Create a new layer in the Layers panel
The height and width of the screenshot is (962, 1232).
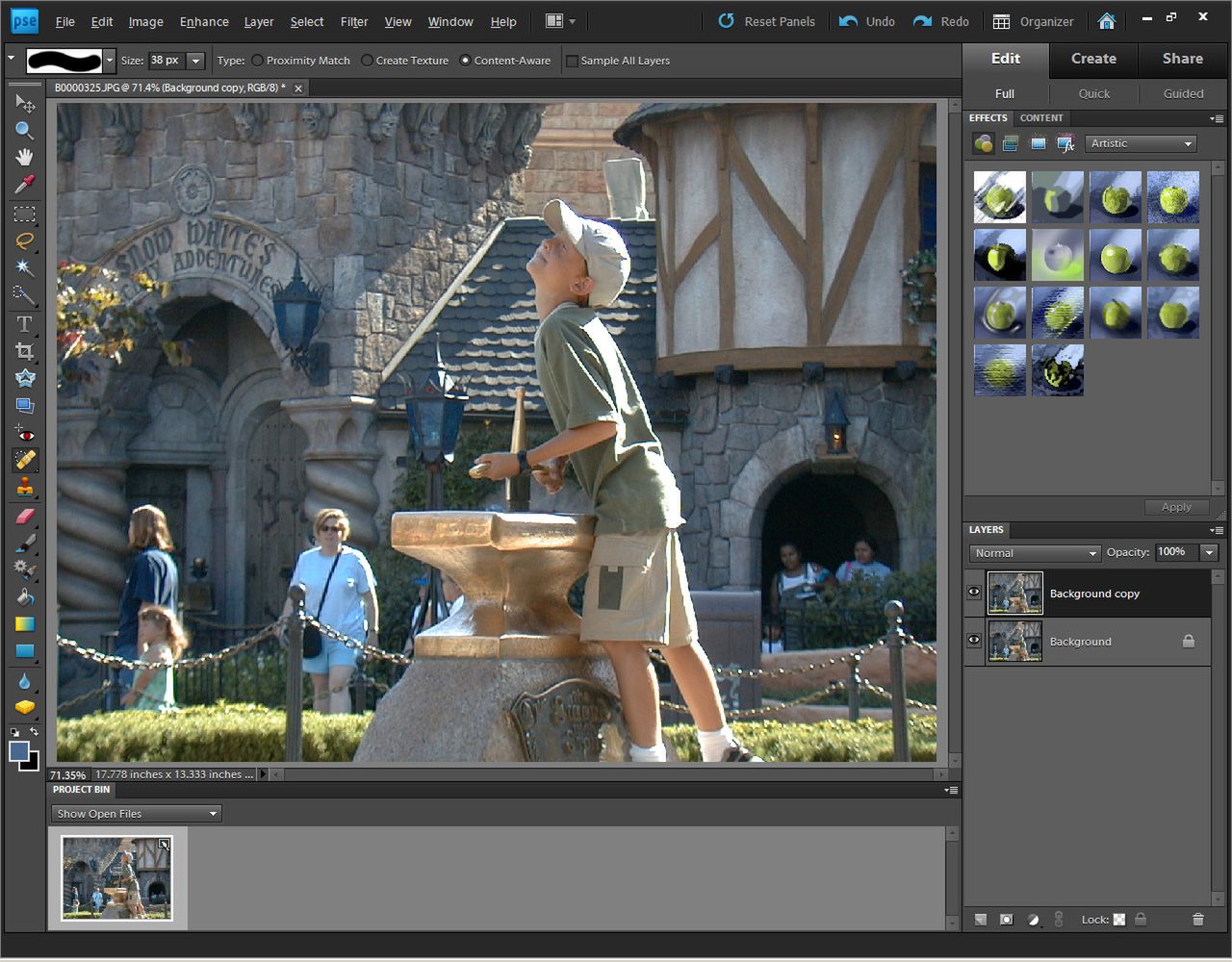pyautogui.click(x=980, y=920)
